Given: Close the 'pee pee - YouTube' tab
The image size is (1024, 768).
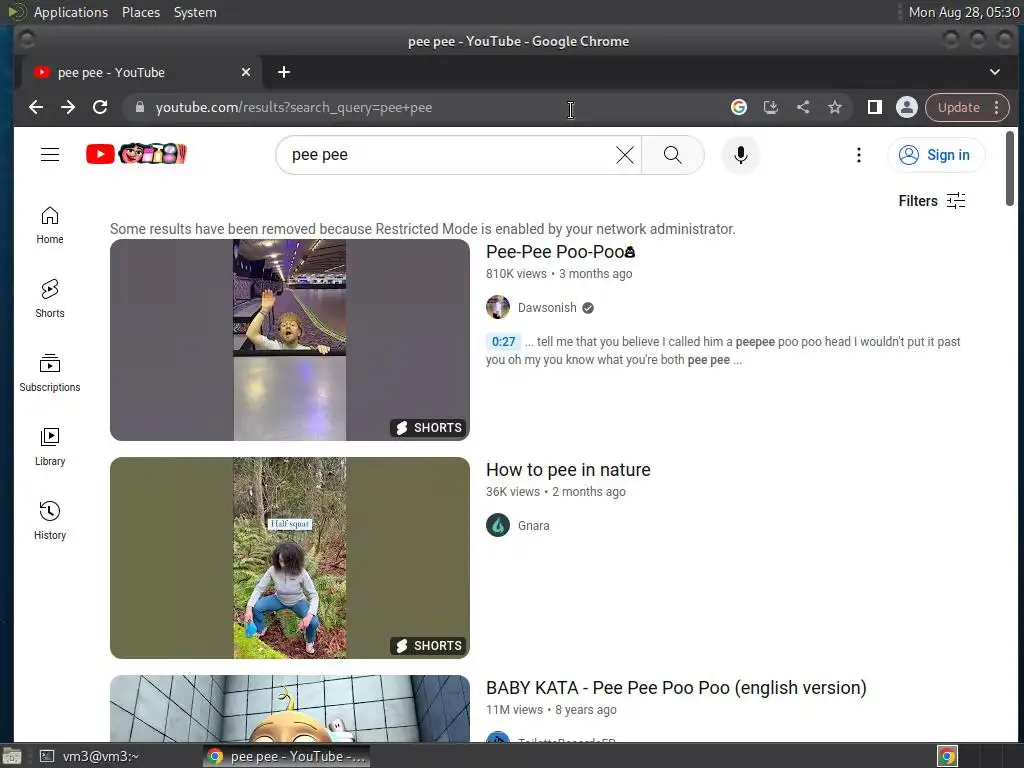Looking at the screenshot, I should (246, 72).
